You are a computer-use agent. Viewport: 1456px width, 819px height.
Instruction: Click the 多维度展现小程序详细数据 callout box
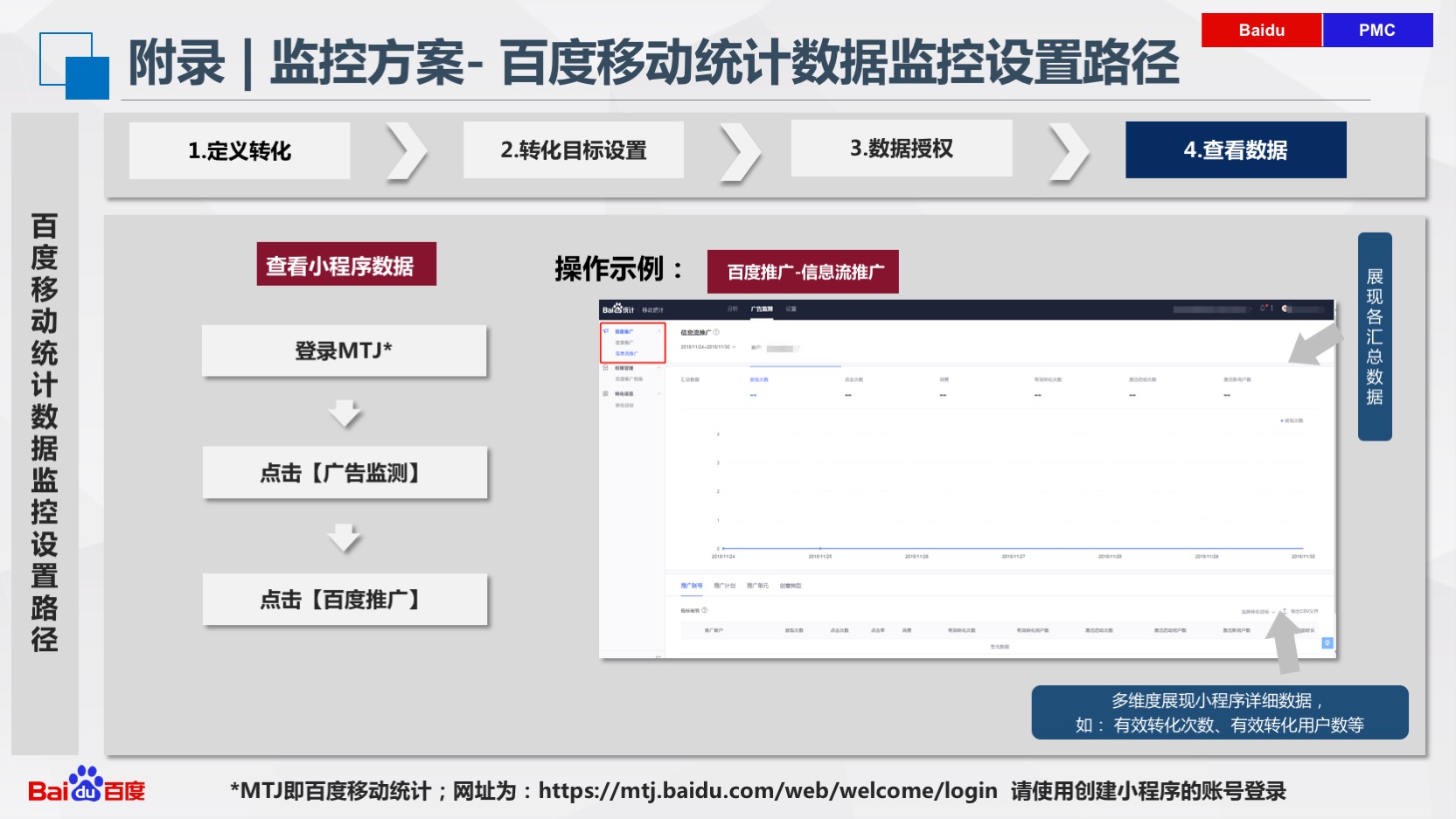tap(1220, 712)
